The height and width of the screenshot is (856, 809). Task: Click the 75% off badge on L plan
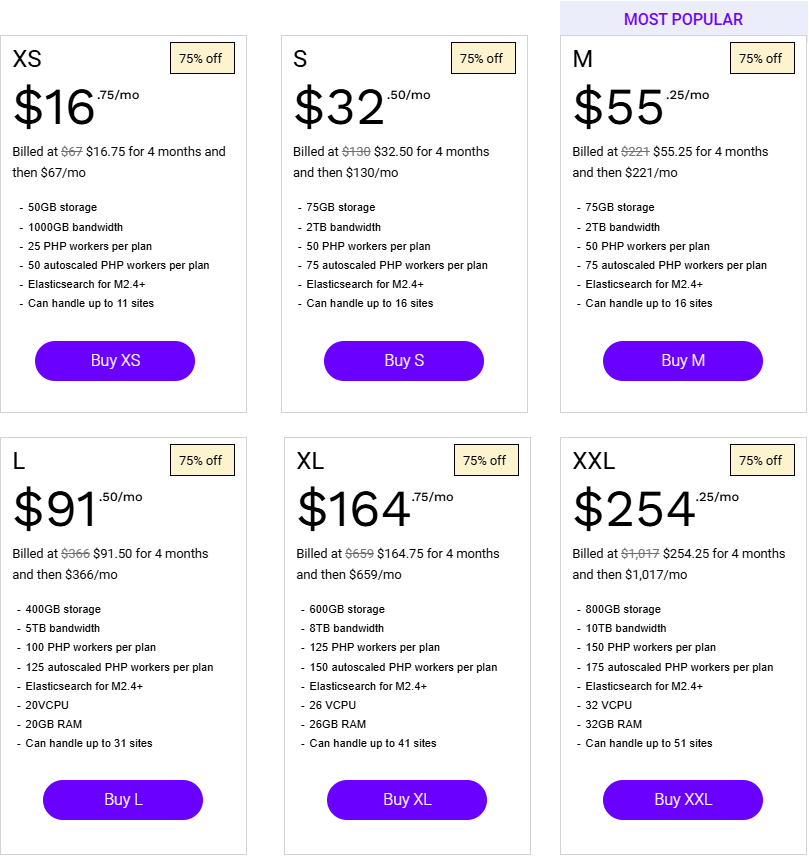[202, 461]
